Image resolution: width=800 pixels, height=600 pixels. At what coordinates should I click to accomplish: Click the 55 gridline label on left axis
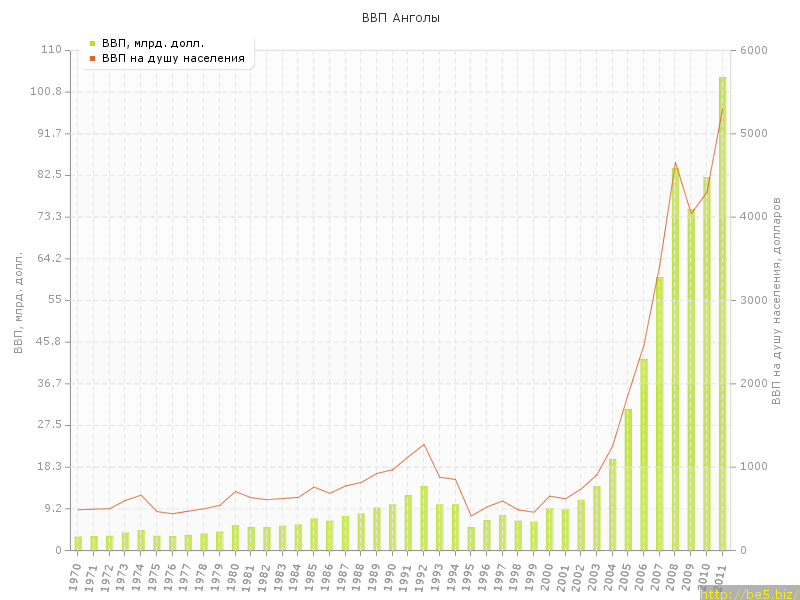click(x=53, y=300)
